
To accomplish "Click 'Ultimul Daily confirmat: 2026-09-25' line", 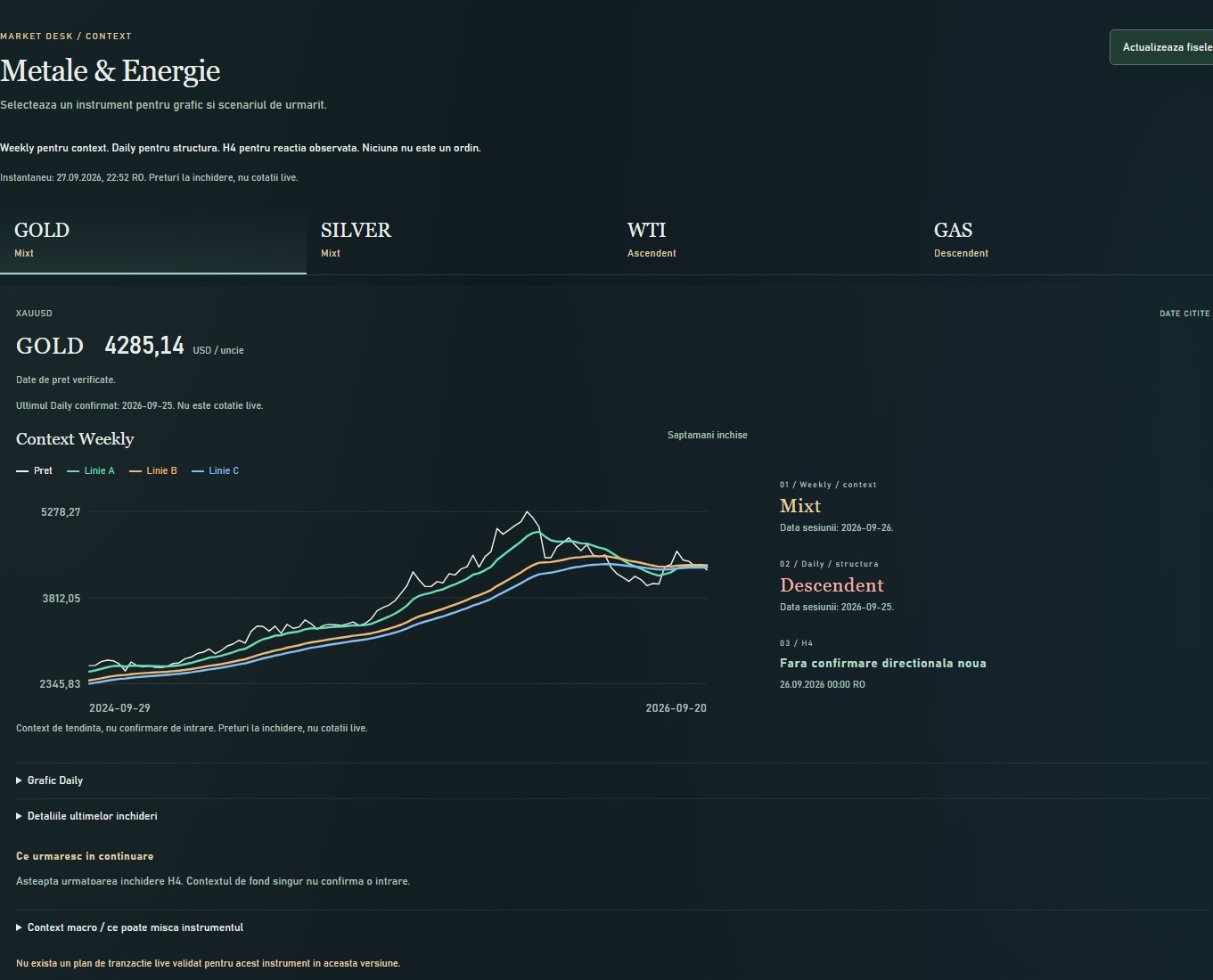I will (x=140, y=406).
